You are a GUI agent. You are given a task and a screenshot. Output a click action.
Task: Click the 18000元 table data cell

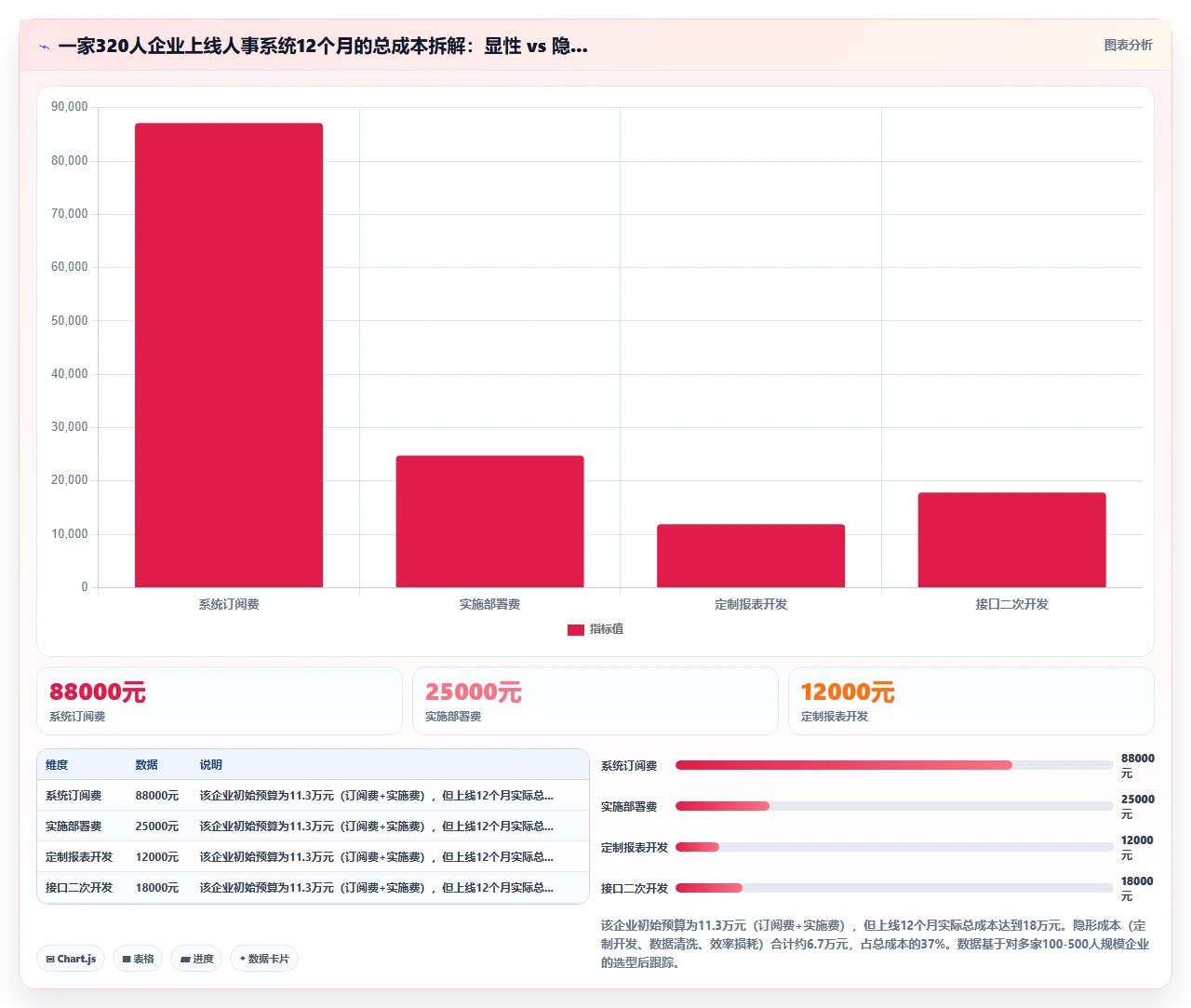tap(157, 888)
